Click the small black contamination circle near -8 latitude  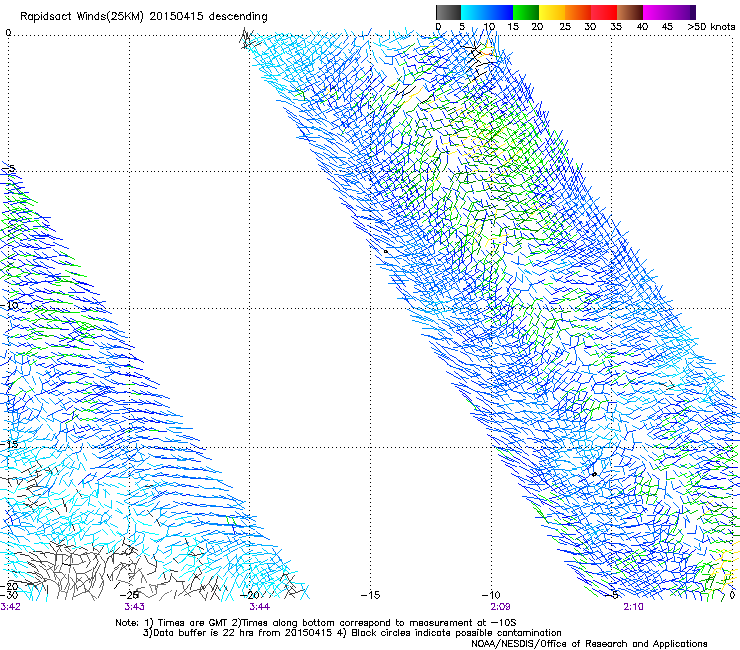tap(386, 252)
